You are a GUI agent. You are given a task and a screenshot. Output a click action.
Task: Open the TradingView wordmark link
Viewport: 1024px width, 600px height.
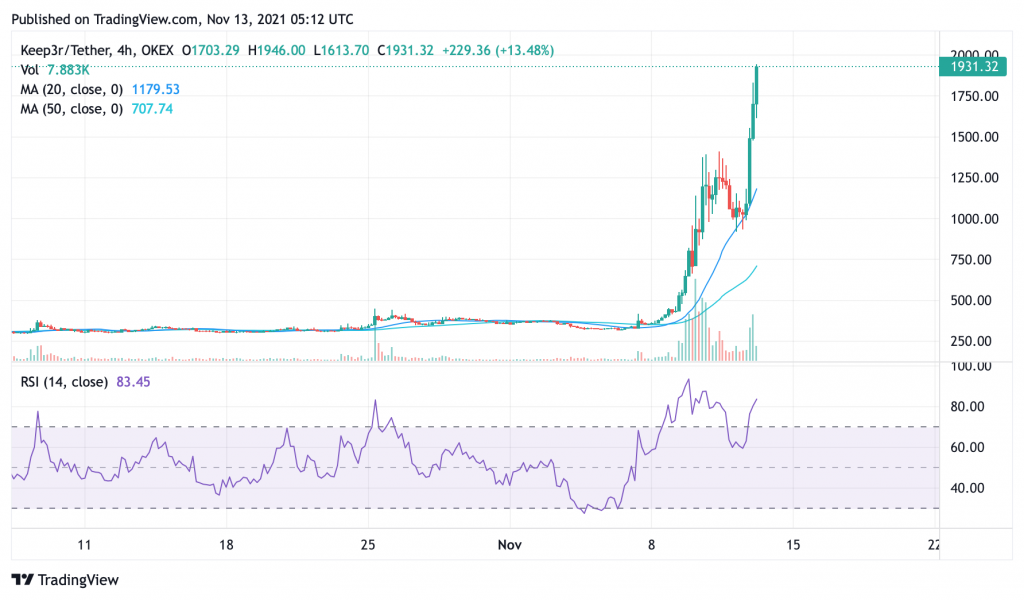78,580
